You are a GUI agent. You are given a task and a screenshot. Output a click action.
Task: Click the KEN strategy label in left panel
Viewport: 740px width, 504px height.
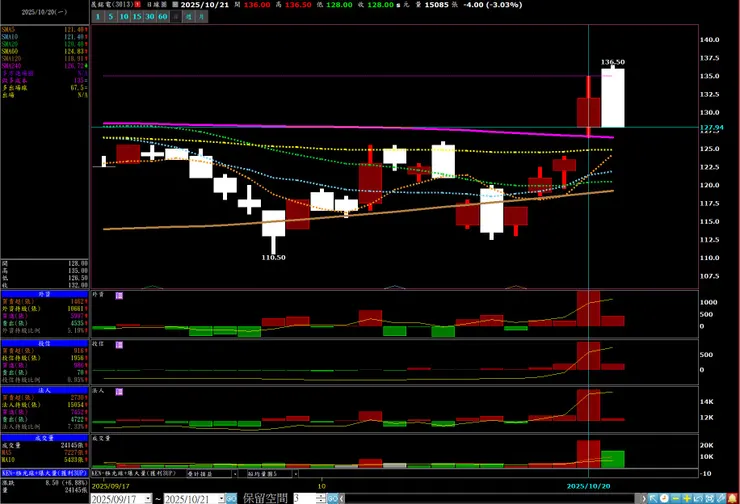coord(44,473)
